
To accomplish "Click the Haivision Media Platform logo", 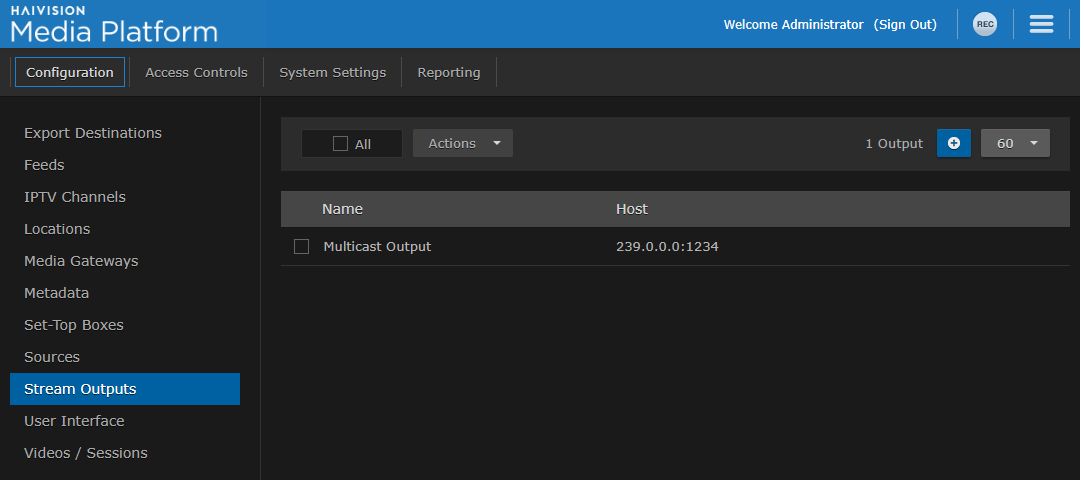I will (114, 24).
